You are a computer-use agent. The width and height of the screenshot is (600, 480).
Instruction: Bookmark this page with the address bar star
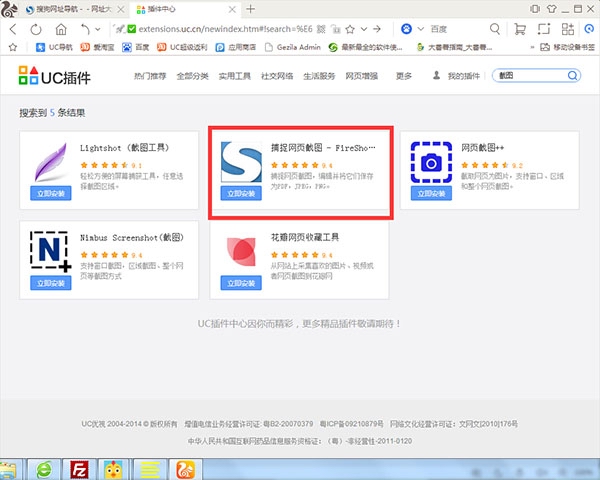[x=350, y=29]
